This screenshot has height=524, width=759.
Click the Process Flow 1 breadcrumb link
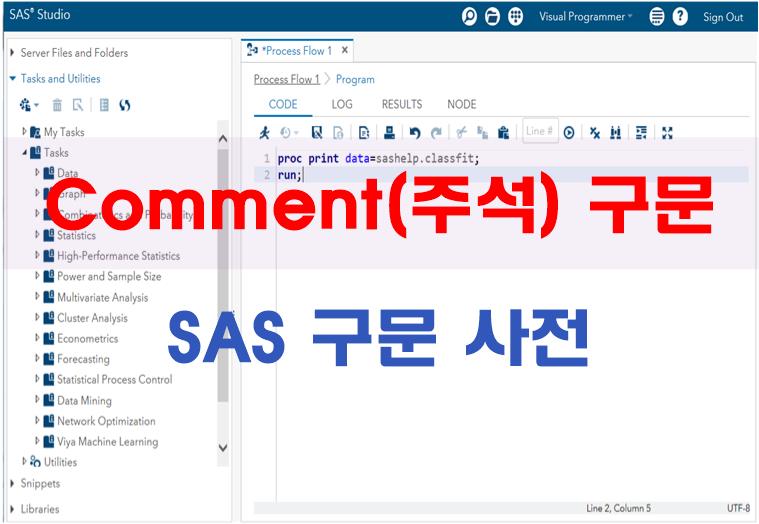click(x=287, y=79)
